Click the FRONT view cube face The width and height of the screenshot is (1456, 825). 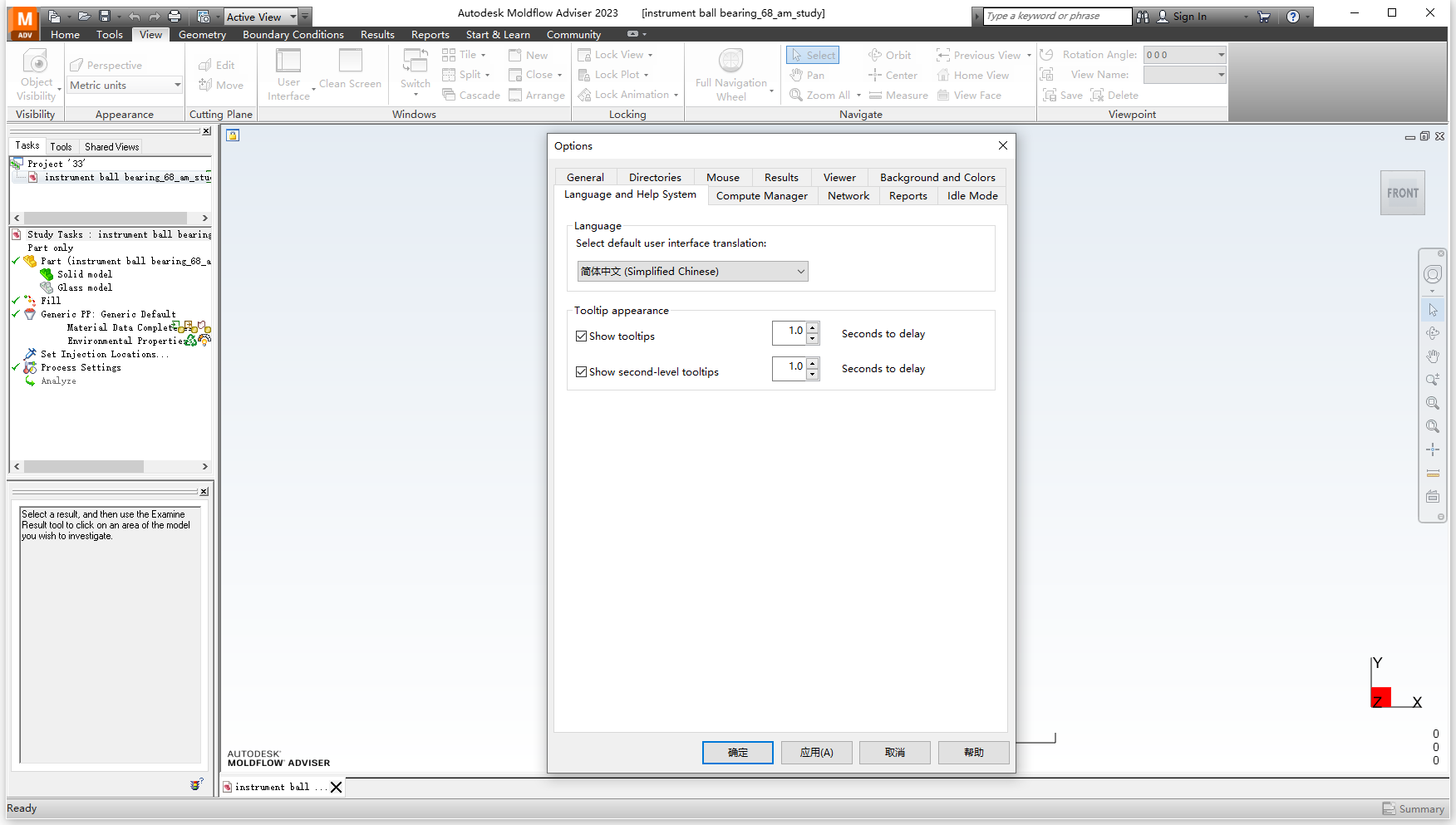click(x=1403, y=193)
